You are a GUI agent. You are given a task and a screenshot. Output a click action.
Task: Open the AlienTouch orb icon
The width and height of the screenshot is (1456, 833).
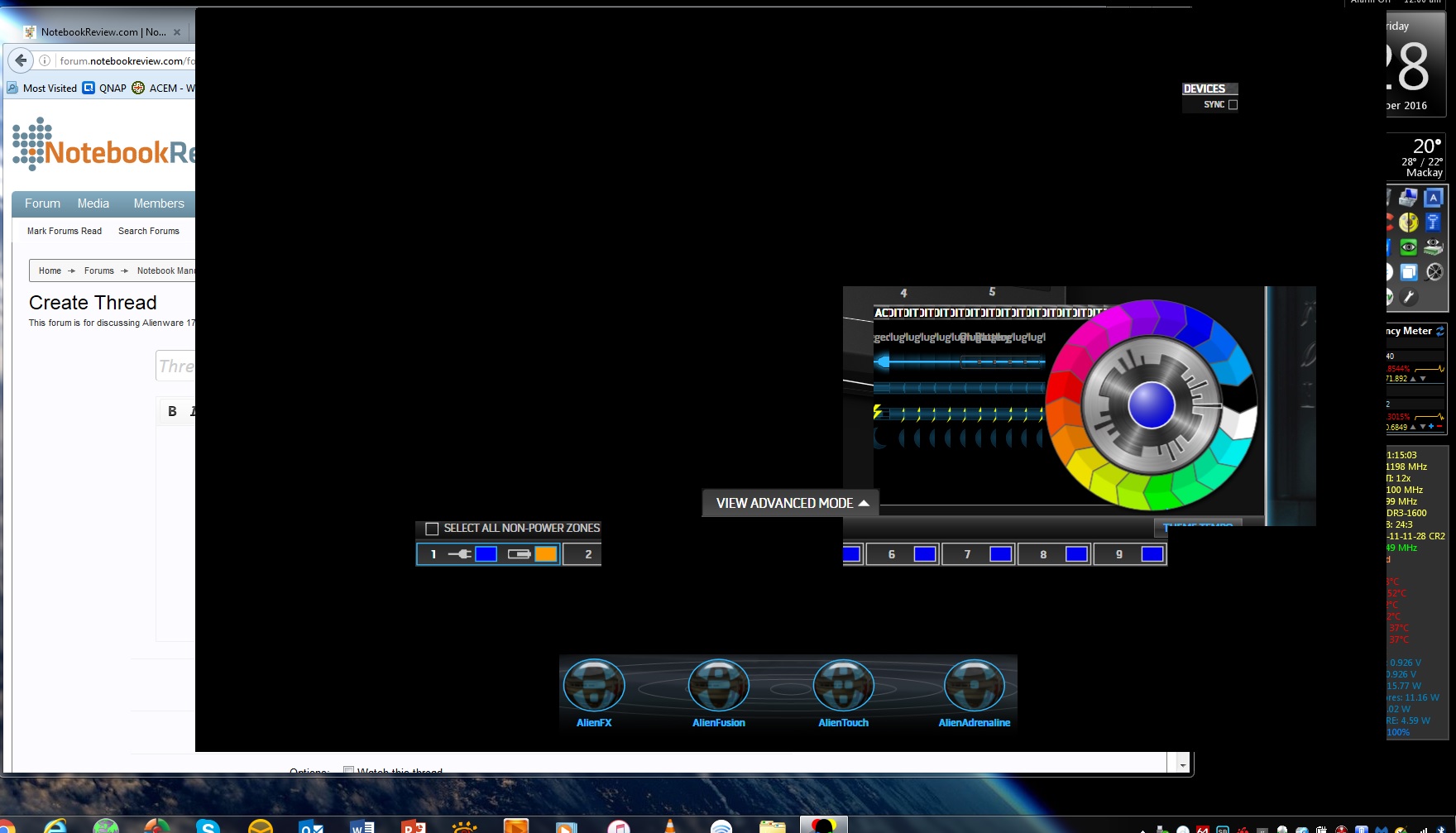pos(843,685)
